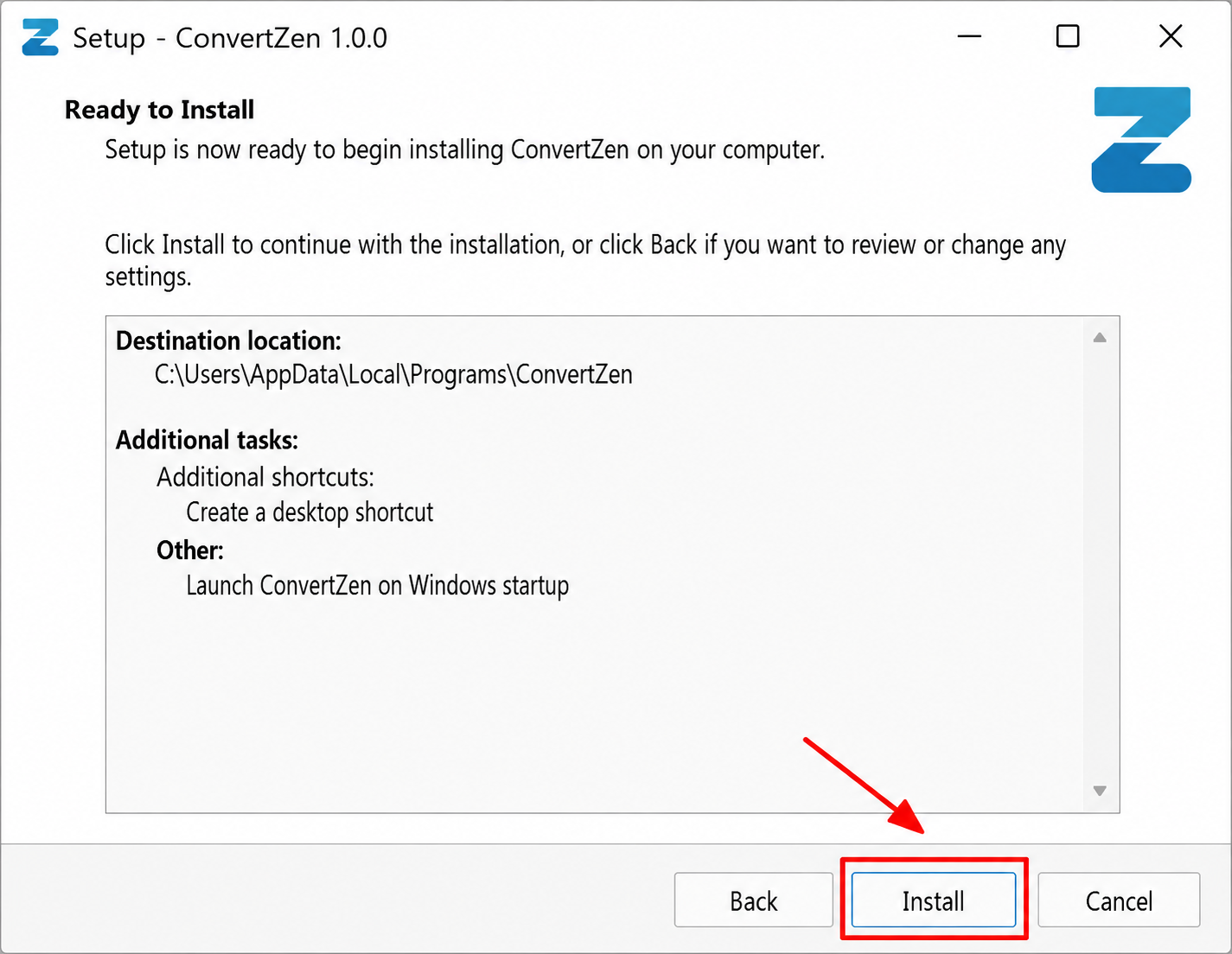
Task: Click the Additional shortcuts label
Action: coord(265,477)
